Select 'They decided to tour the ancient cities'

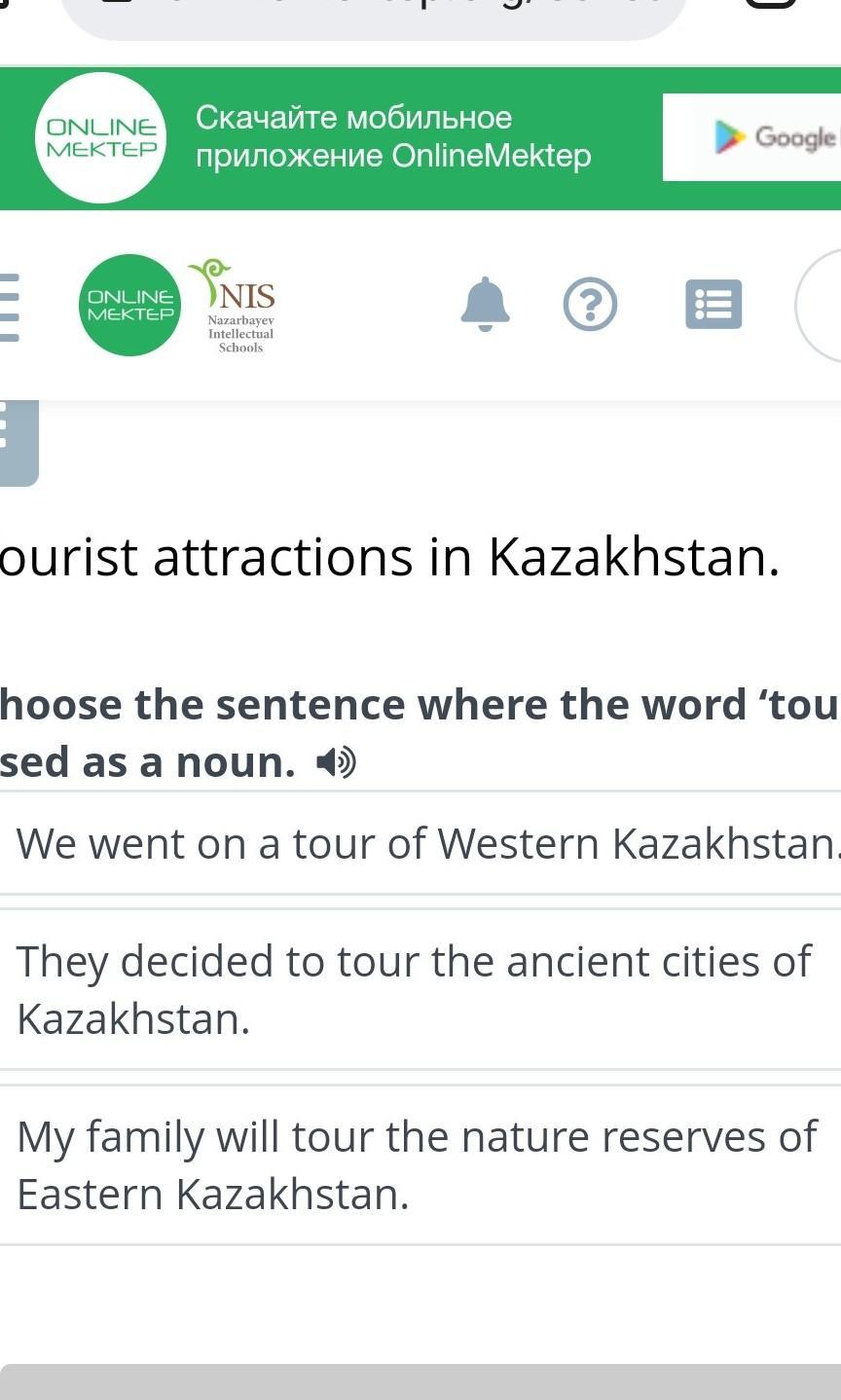(420, 989)
